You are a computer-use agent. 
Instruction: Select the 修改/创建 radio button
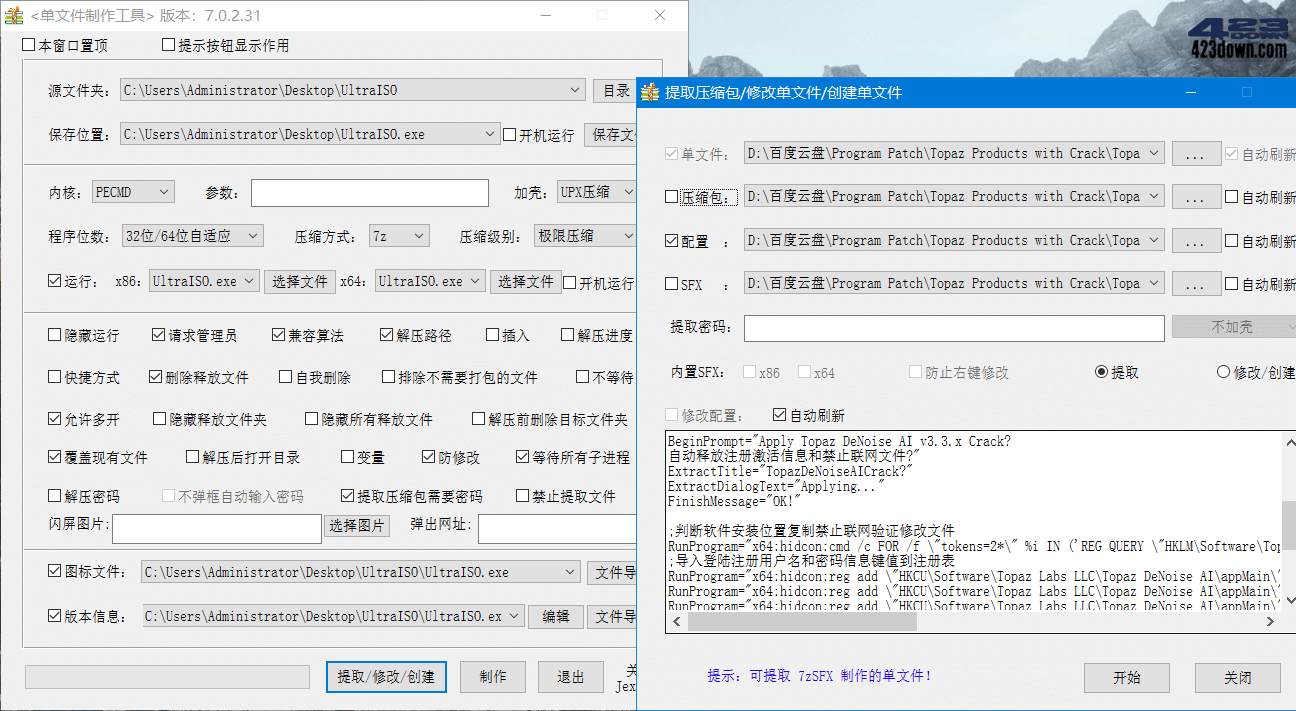click(x=1226, y=370)
